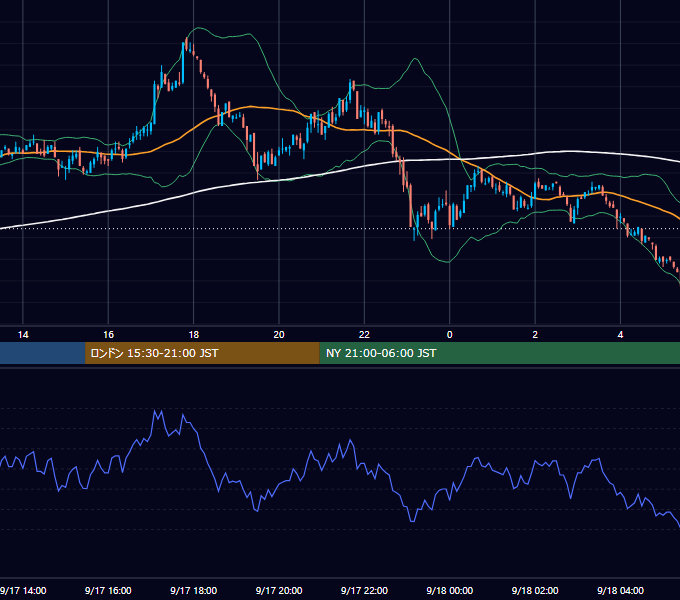Click the 9/18 02:00 date label
This screenshot has width=680, height=600.
point(535,590)
